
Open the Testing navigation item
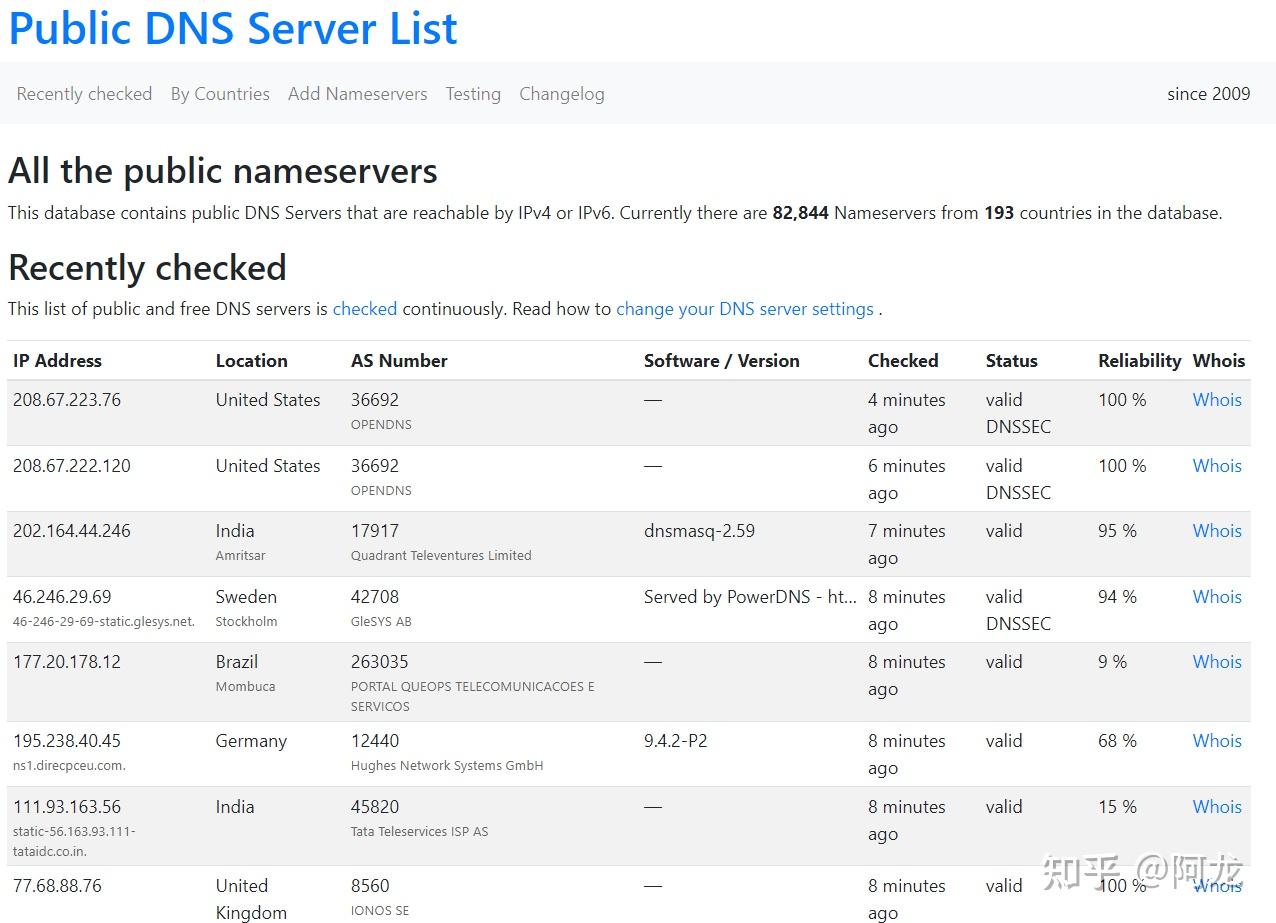tap(473, 94)
